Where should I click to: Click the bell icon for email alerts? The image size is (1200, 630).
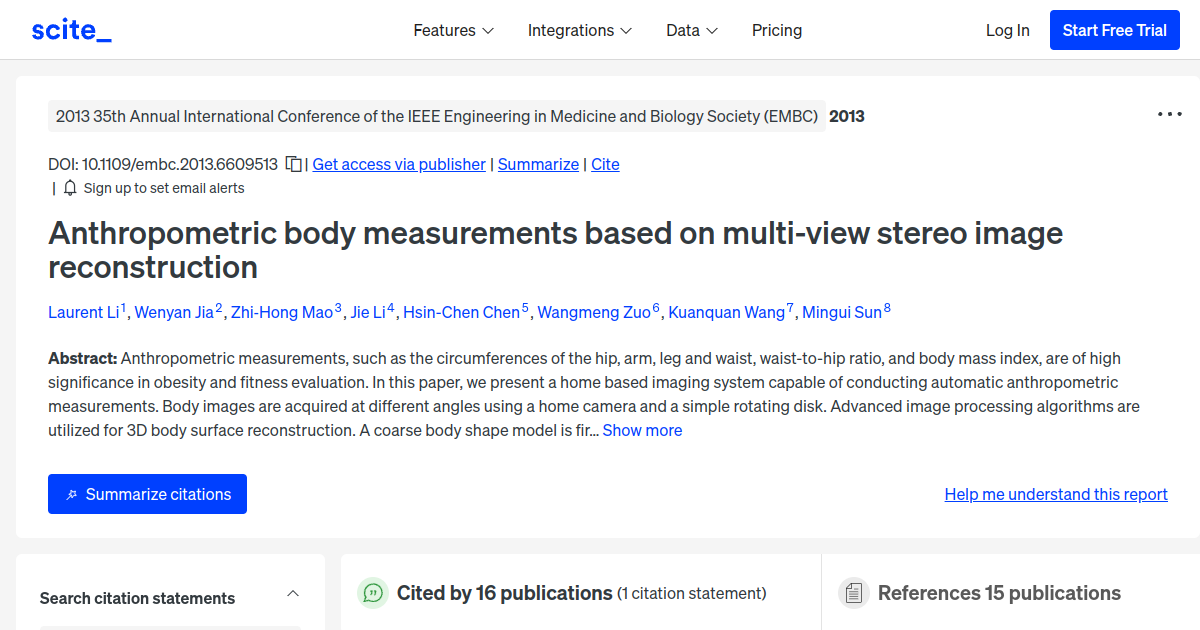pyautogui.click(x=69, y=187)
